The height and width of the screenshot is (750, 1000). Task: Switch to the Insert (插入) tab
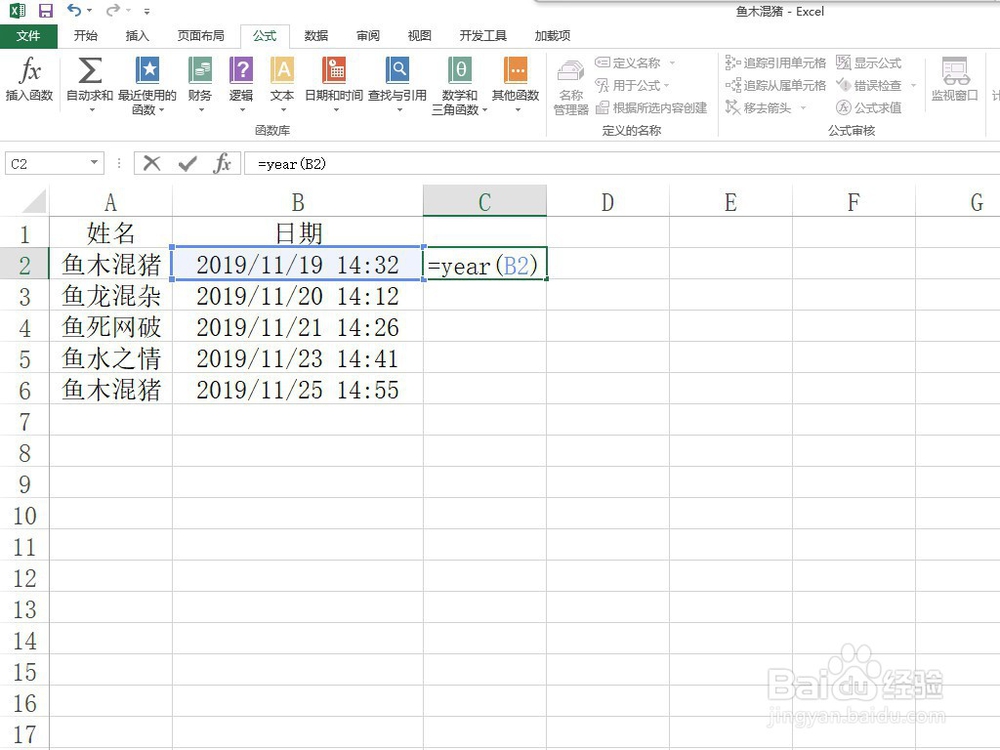pos(137,36)
